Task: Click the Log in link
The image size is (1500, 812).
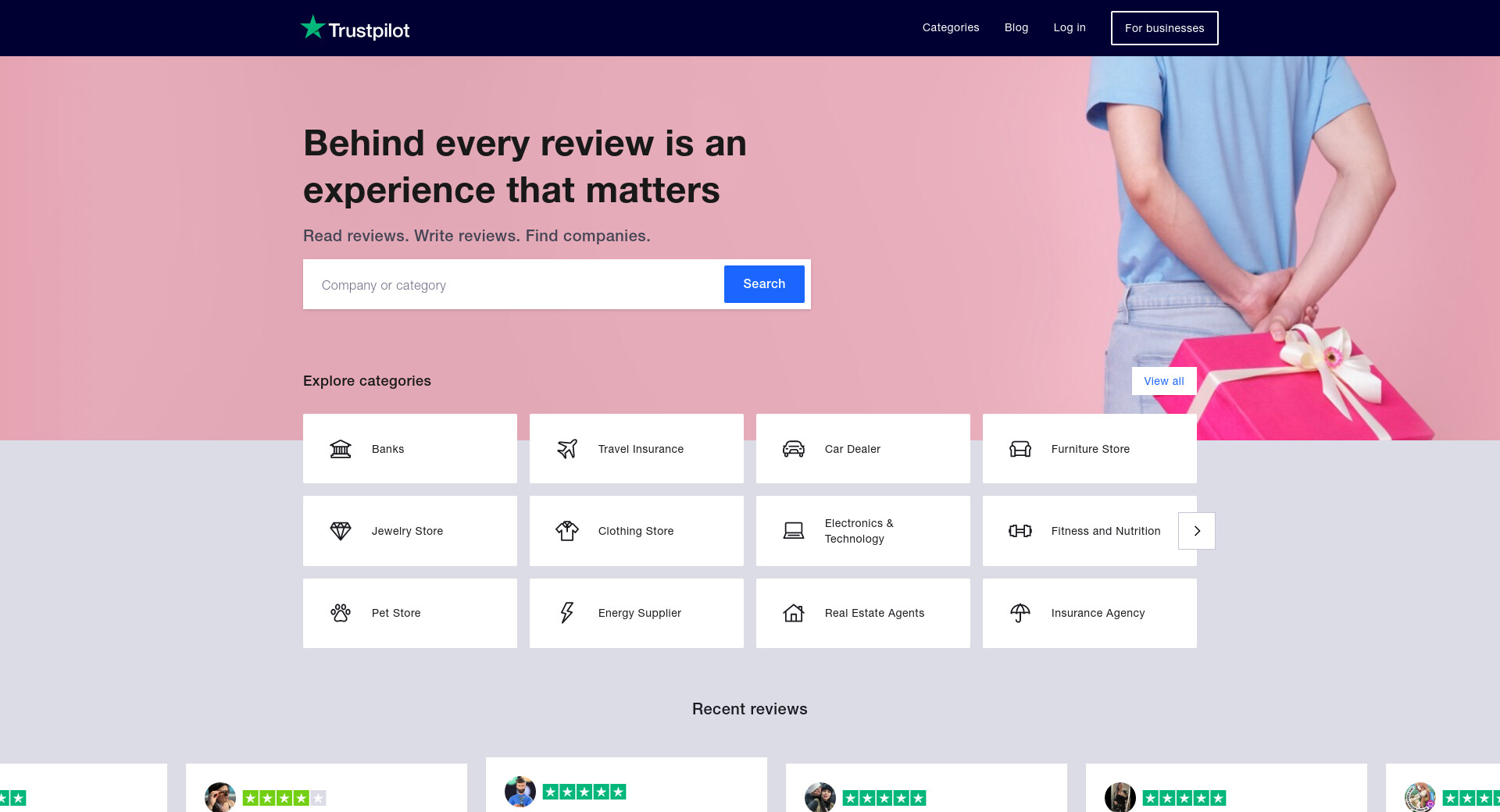Action: click(x=1070, y=27)
